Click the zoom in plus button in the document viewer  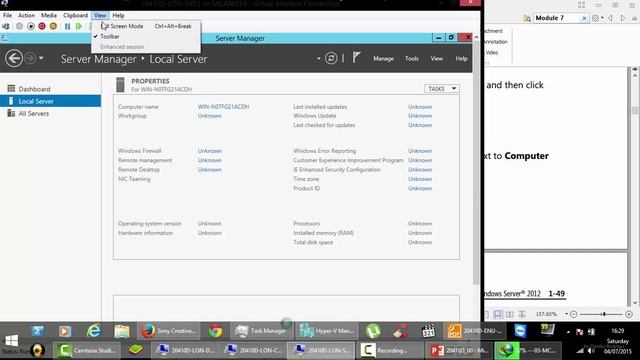(x=629, y=314)
